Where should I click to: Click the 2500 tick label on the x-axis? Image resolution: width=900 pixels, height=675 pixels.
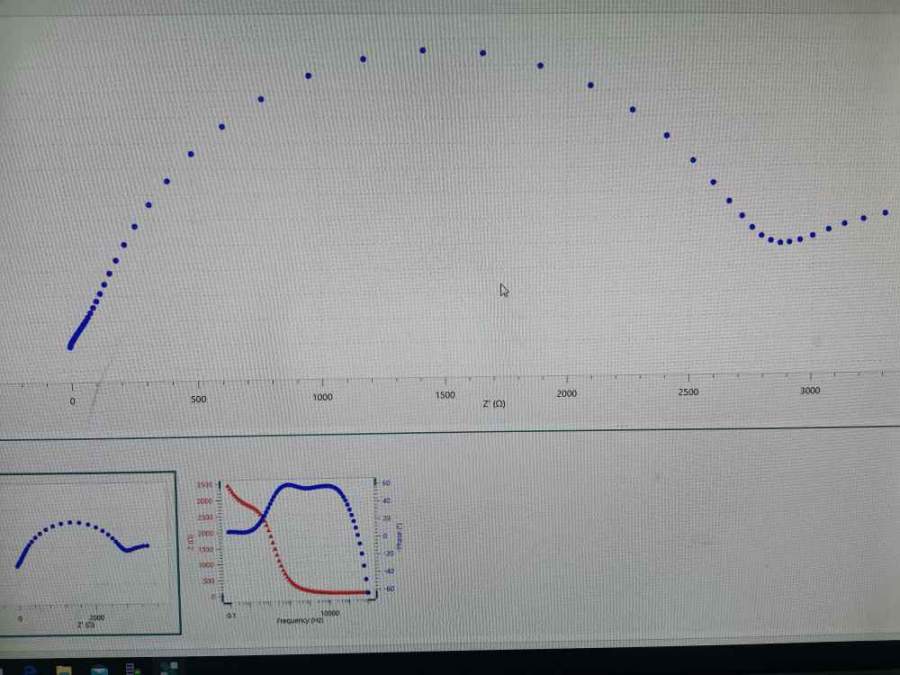pos(688,392)
